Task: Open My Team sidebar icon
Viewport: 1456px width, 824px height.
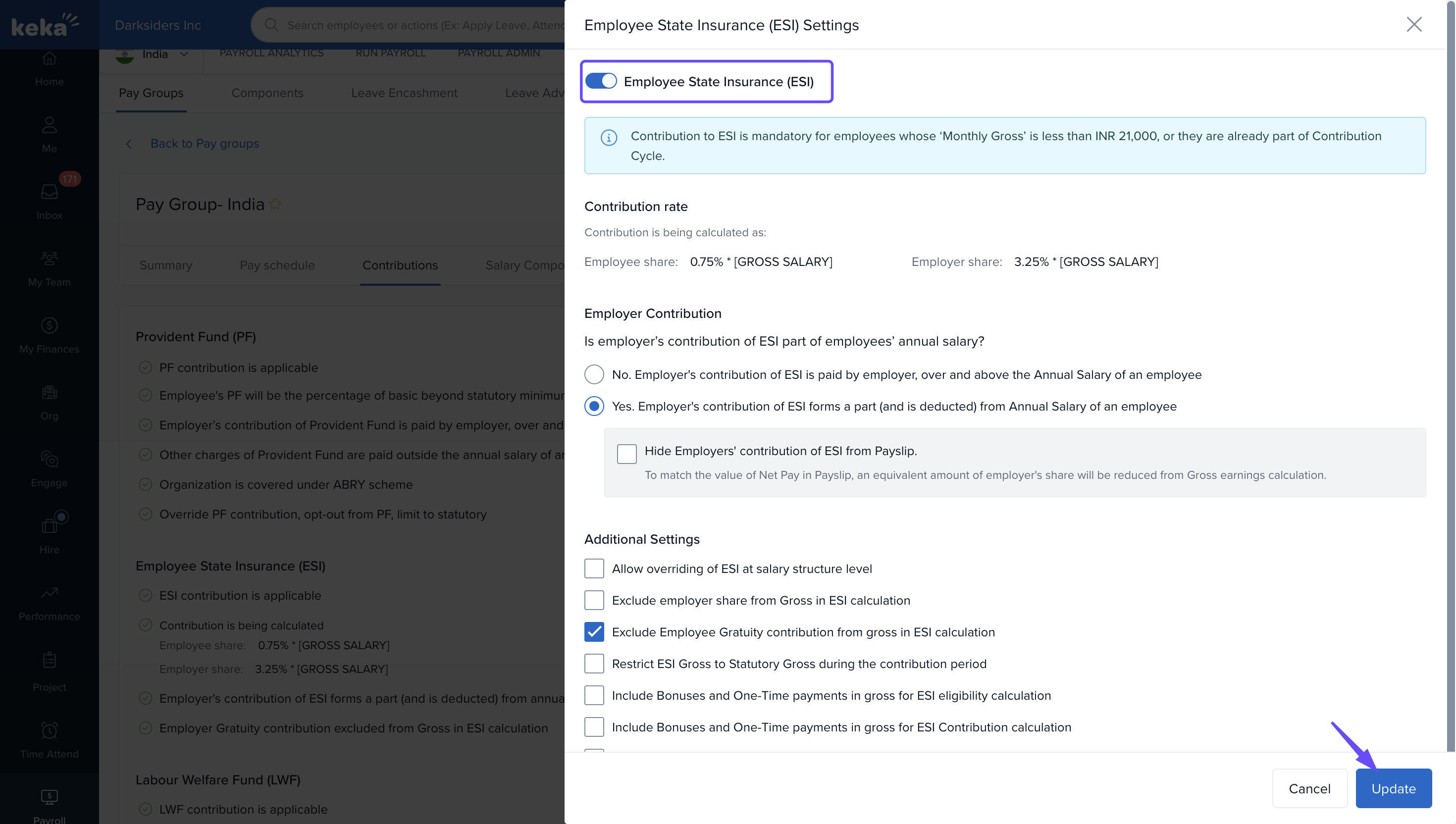Action: click(49, 258)
